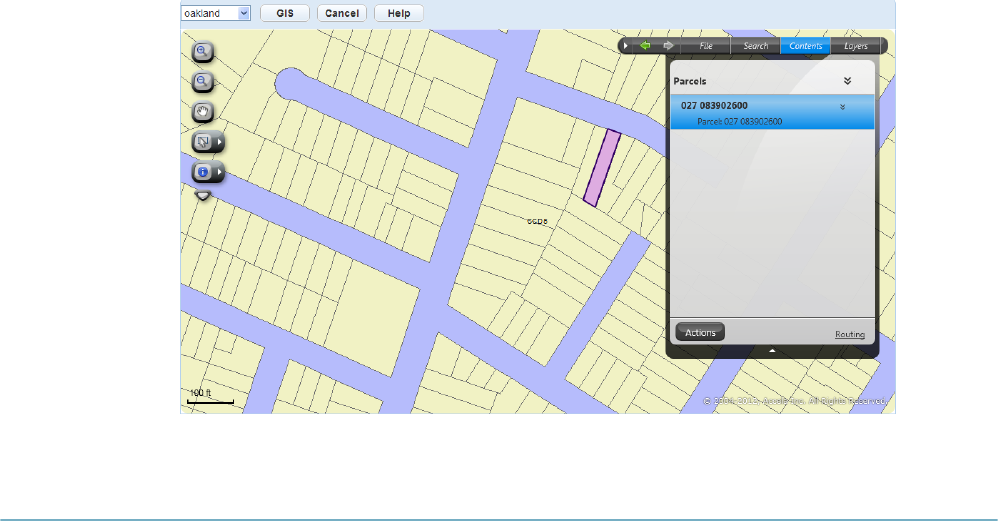Collapse results panel with bottom up arrow
The height and width of the screenshot is (521, 998).
(772, 351)
